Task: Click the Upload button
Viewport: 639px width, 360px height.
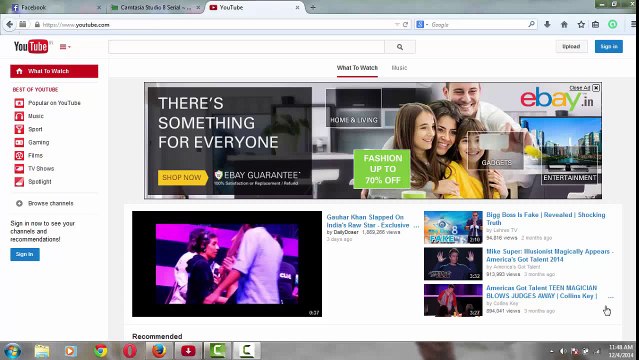Action: pos(571,46)
